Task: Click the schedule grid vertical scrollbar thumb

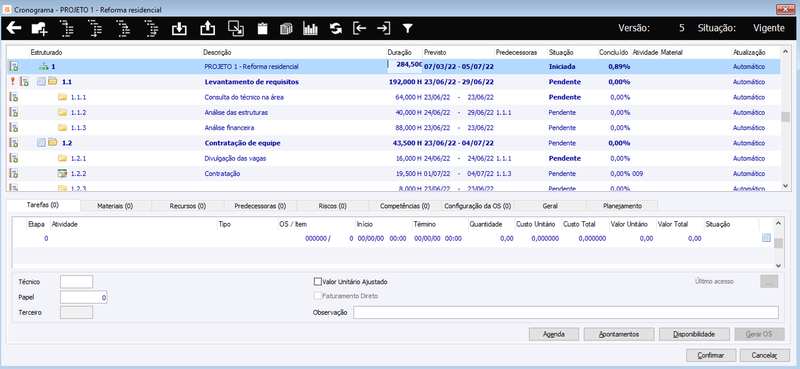Action: coord(785,116)
